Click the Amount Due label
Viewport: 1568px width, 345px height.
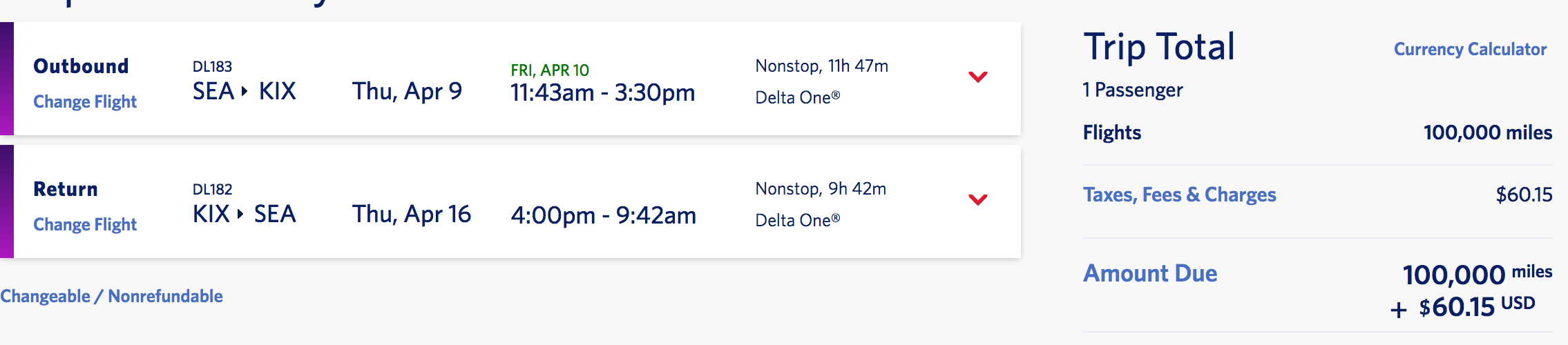pos(1149,274)
